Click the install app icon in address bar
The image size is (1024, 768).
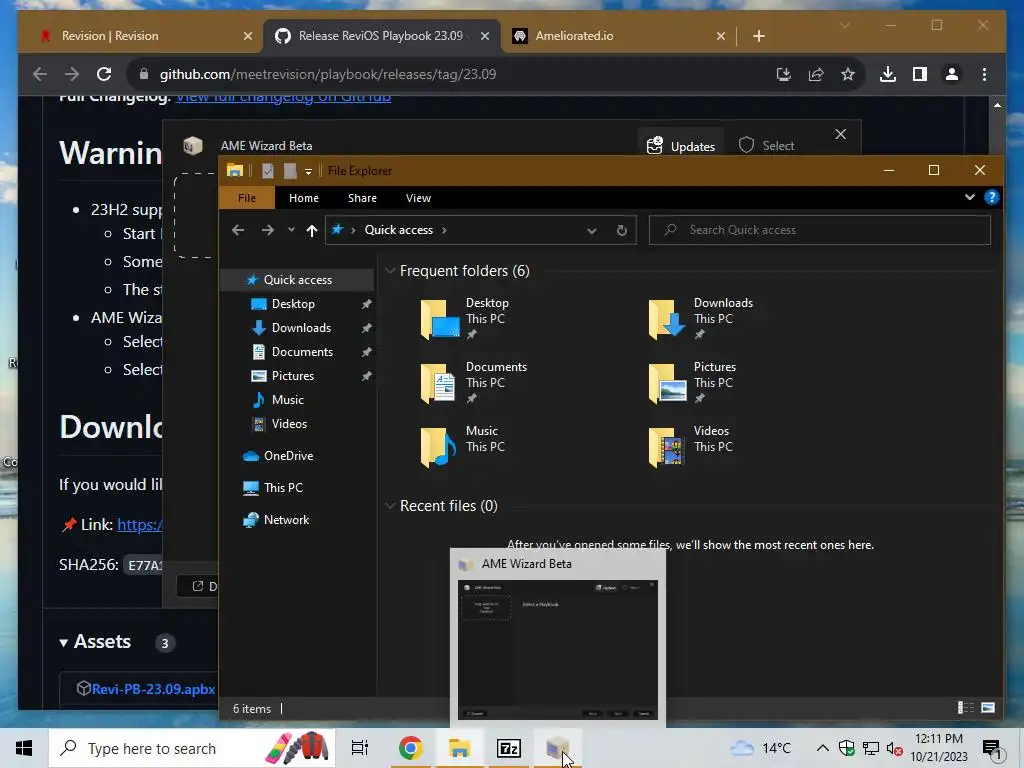784,74
